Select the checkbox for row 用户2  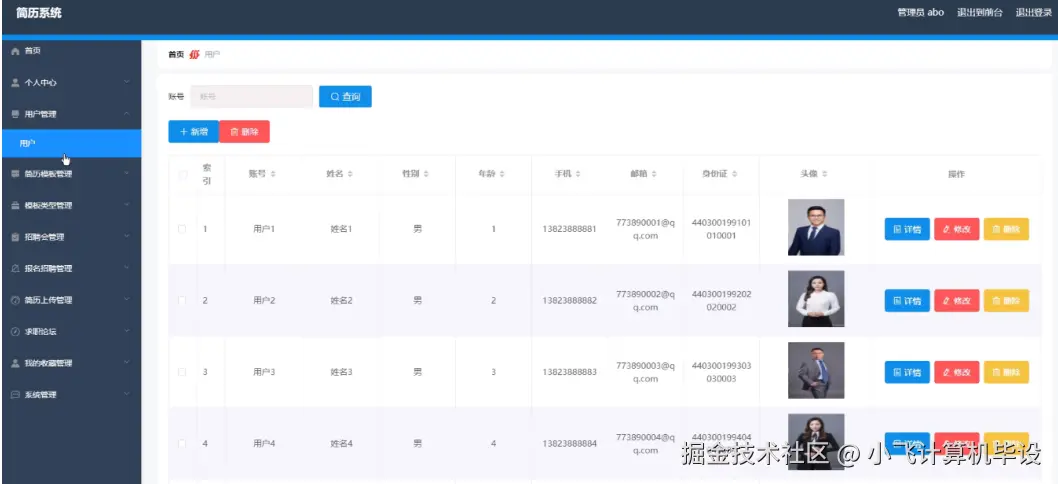click(x=182, y=300)
